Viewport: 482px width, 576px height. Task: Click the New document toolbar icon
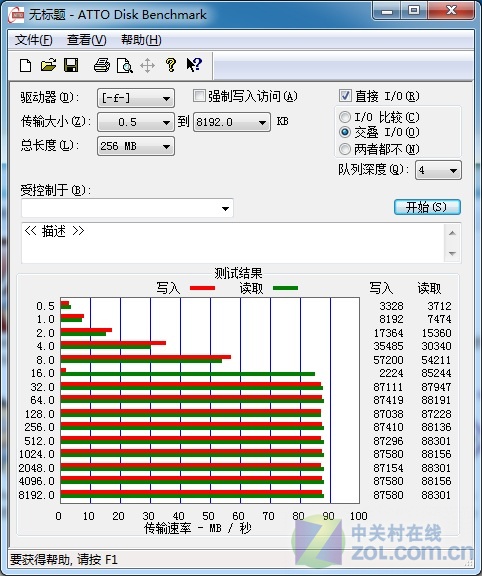pyautogui.click(x=25, y=66)
